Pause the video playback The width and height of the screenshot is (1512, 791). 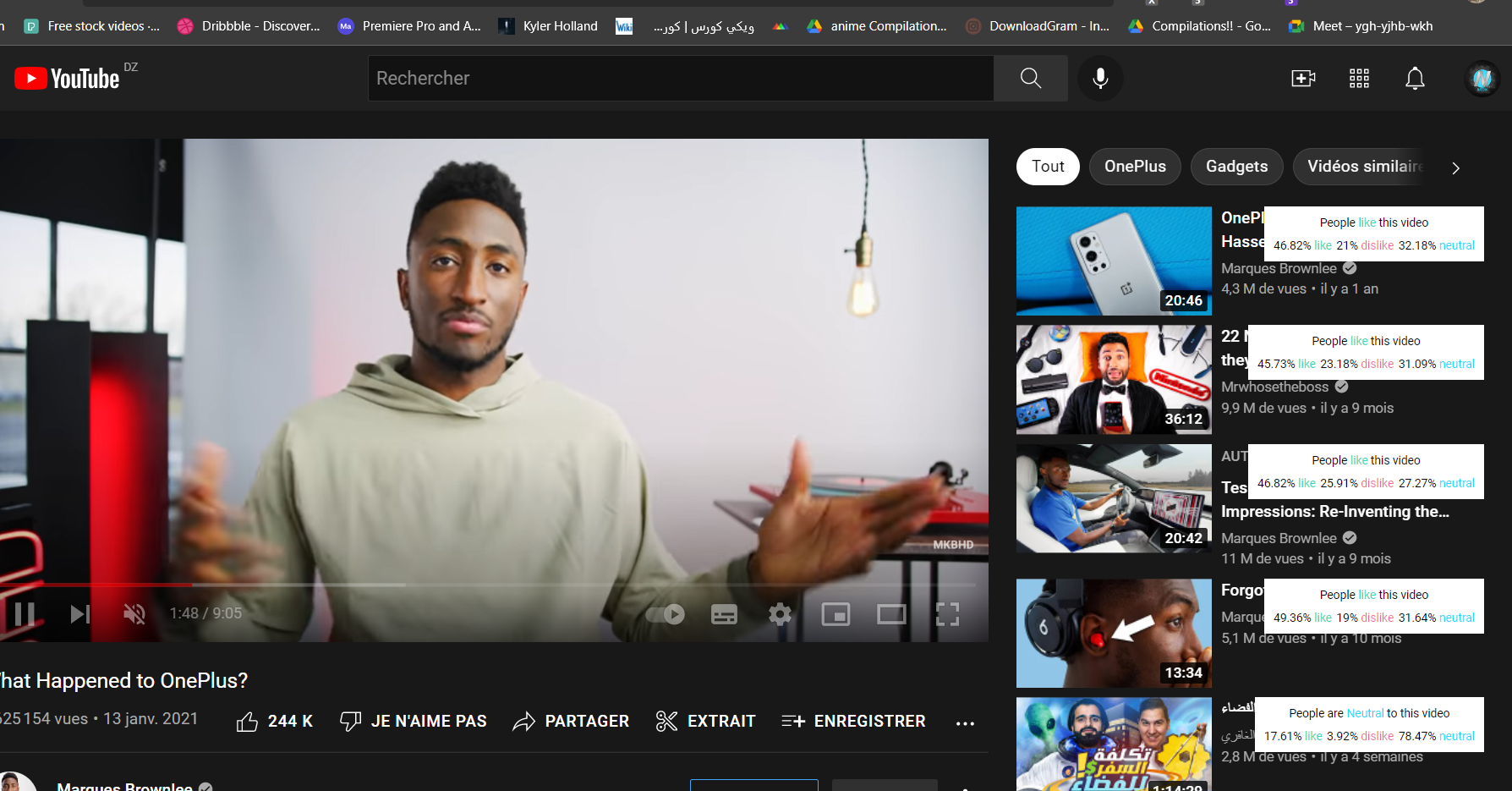point(25,613)
